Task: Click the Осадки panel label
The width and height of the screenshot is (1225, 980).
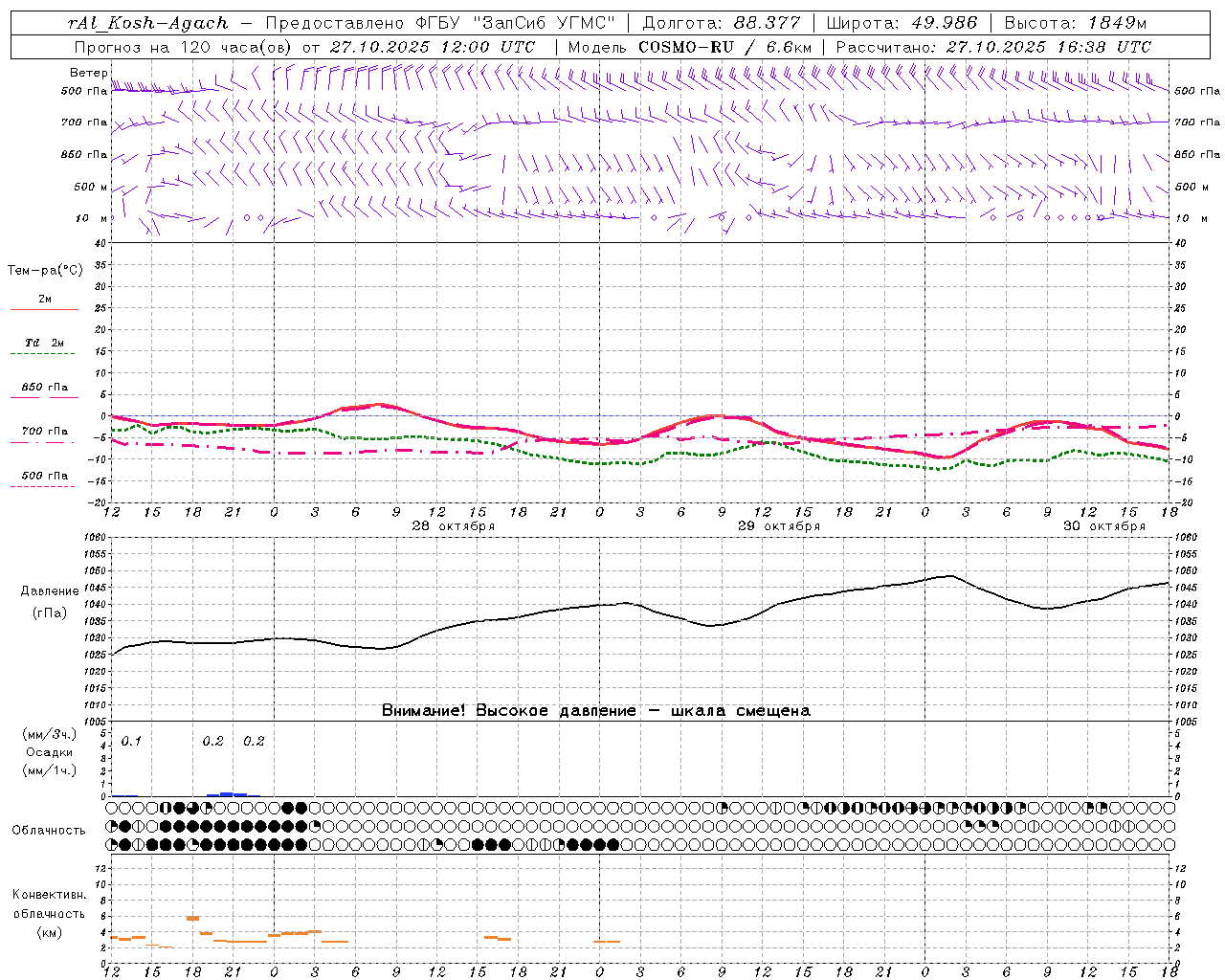Action: [49, 752]
